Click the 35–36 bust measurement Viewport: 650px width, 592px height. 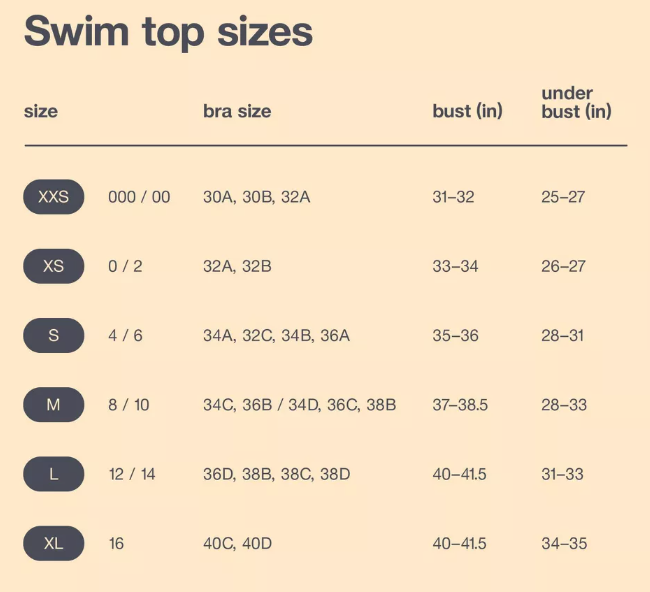(455, 336)
